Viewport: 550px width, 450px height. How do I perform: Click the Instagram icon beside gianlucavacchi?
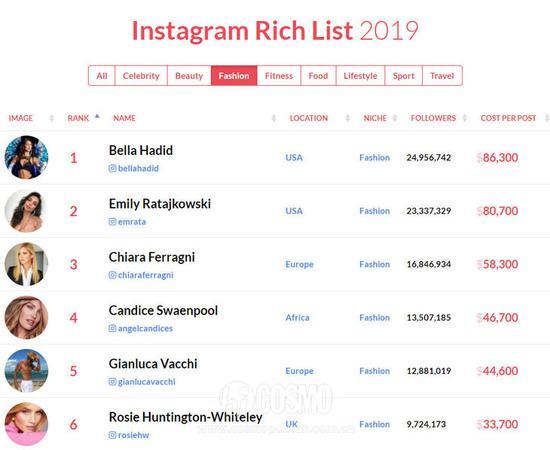(x=112, y=382)
